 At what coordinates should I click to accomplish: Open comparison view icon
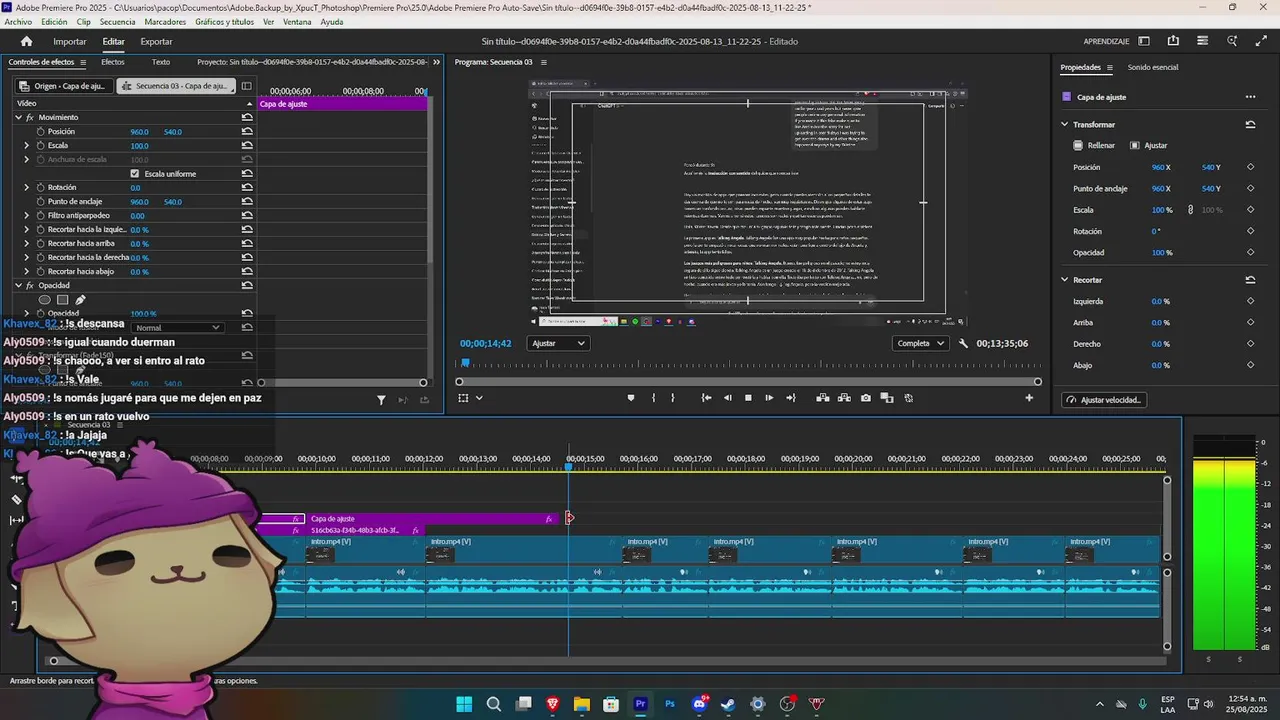coord(887,398)
